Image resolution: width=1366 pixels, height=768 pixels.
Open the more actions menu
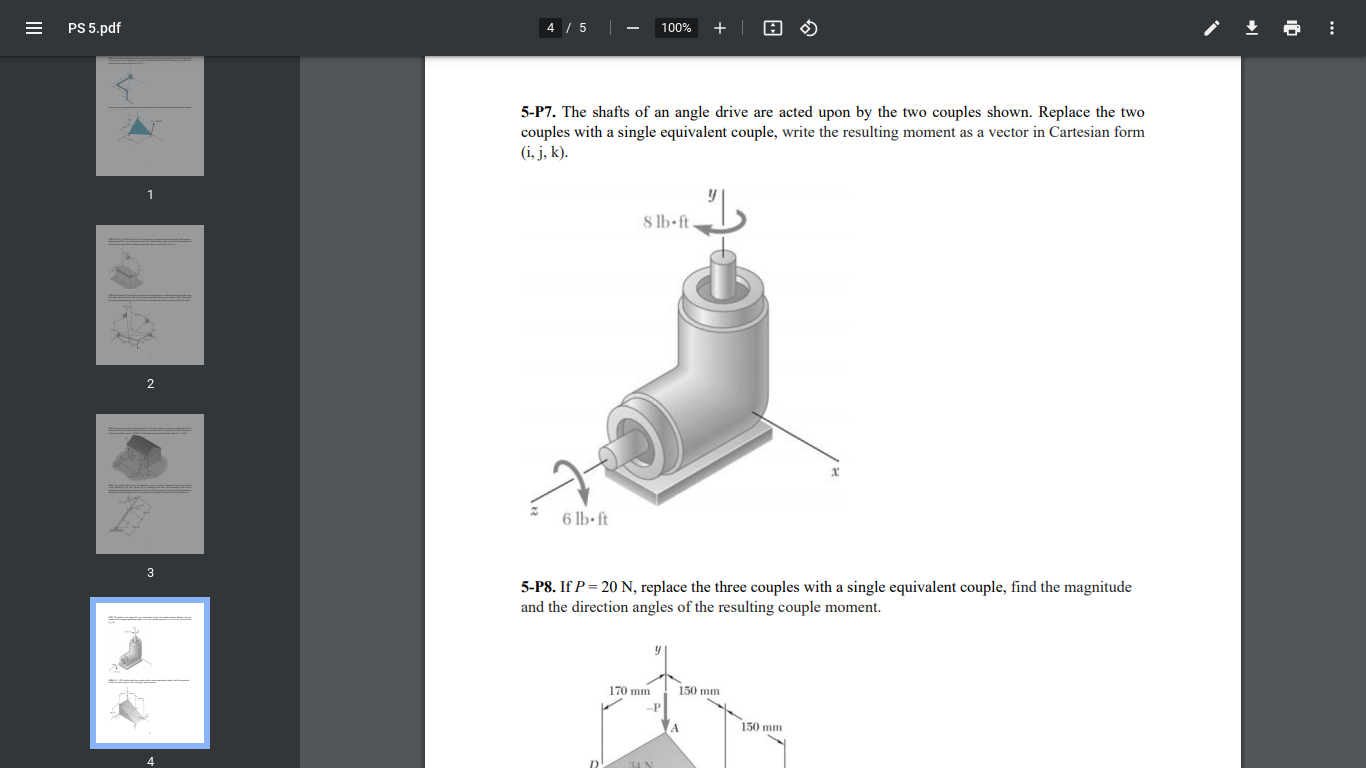[1332, 28]
